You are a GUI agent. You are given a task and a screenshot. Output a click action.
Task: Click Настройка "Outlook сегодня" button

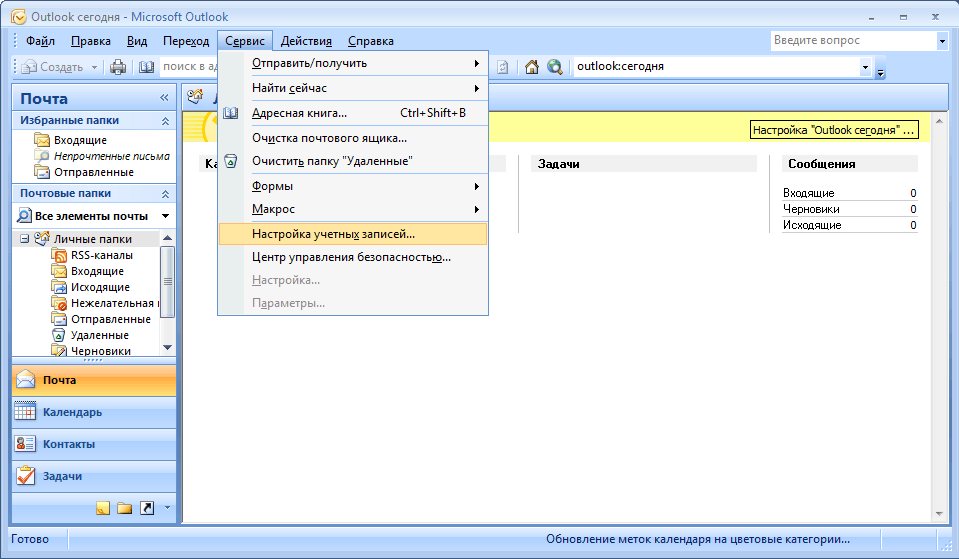click(834, 131)
